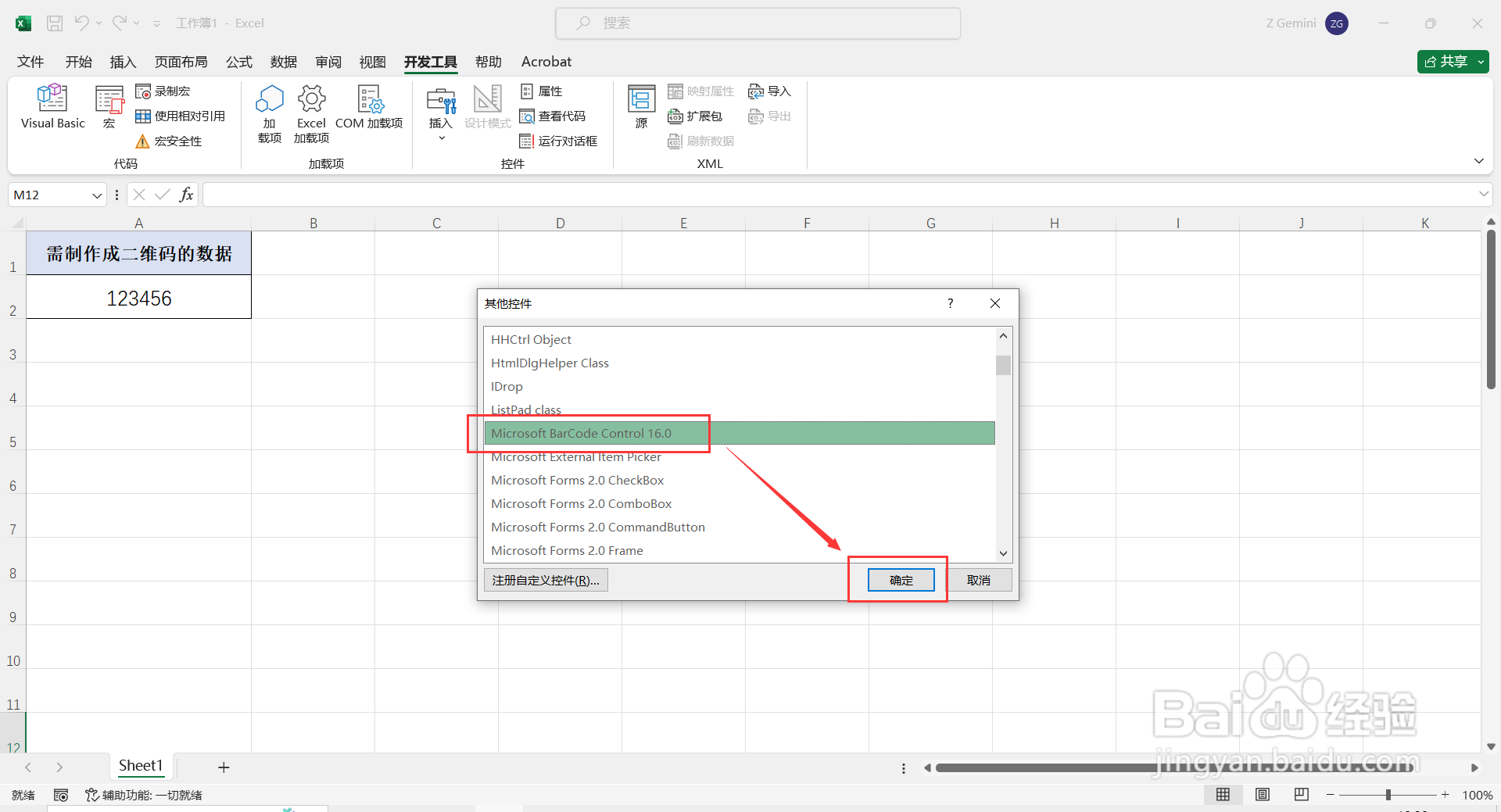Select HHCtrl Object in the list
1501x812 pixels.
739,339
